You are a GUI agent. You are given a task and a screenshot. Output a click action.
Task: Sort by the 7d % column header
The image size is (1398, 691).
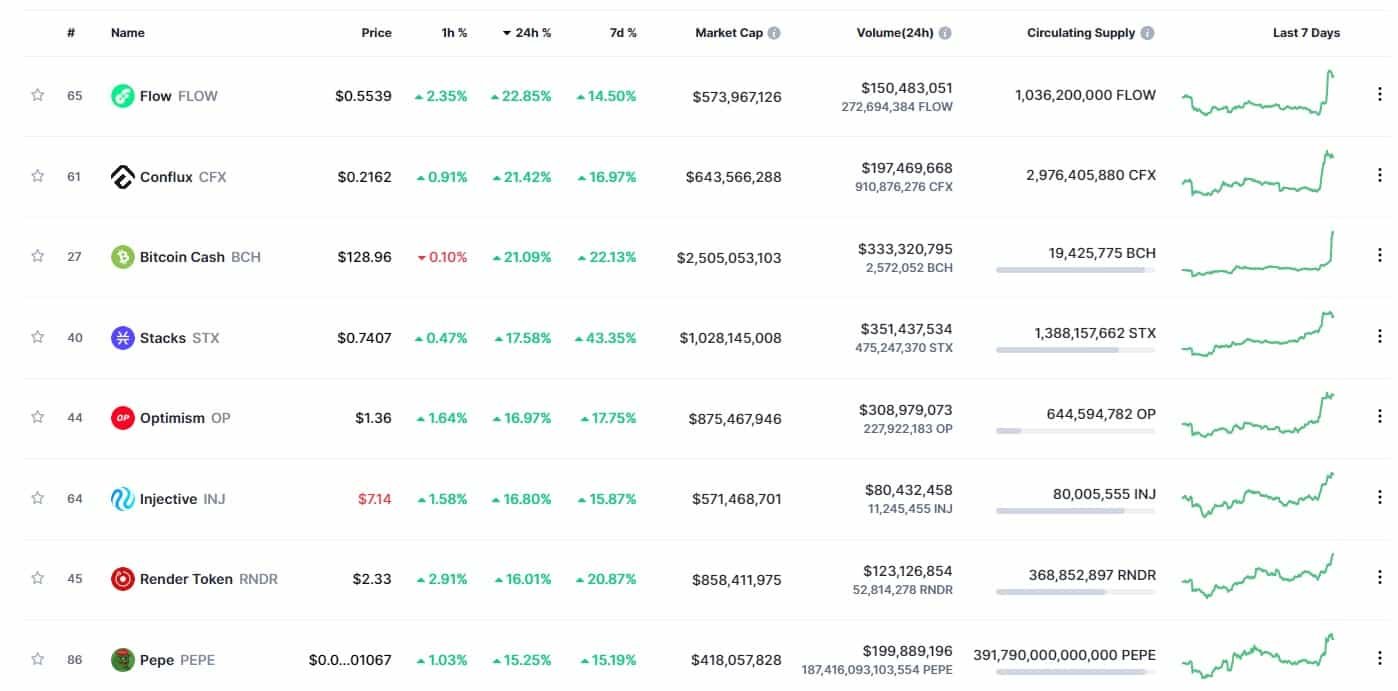pyautogui.click(x=622, y=33)
